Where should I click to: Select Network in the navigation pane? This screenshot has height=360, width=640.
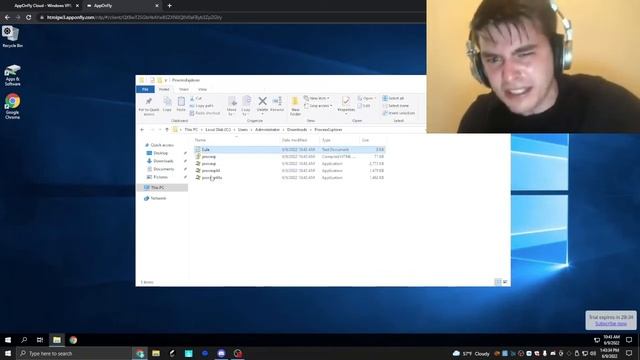coord(155,198)
